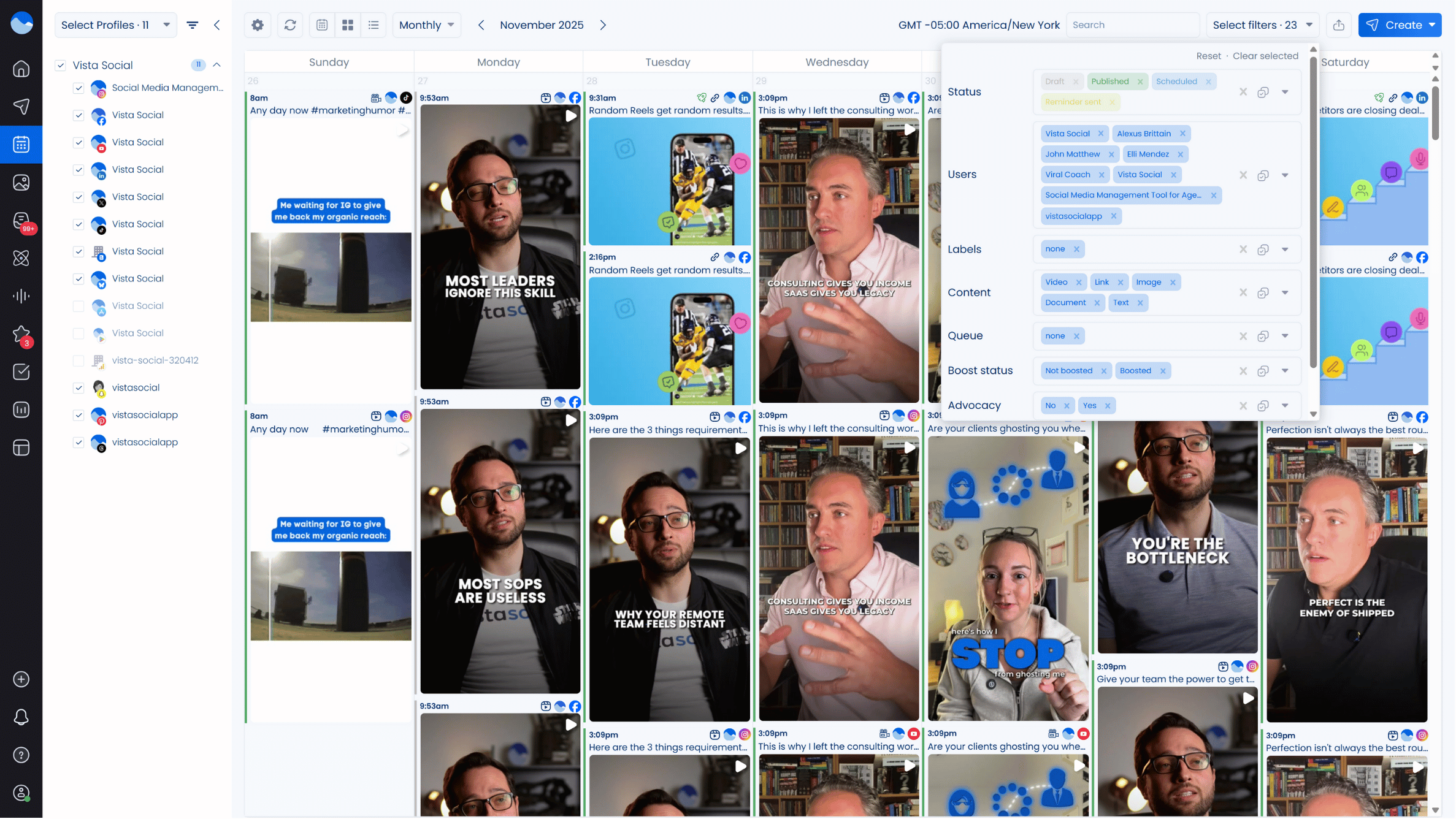Viewport: 1456px width, 819px height.
Task: Open the Publish paper-plane sidebar icon
Action: [x=21, y=107]
